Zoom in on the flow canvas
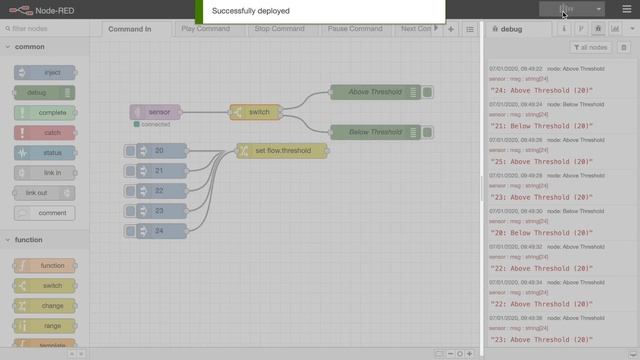The height and width of the screenshot is (360, 640). (x=469, y=354)
